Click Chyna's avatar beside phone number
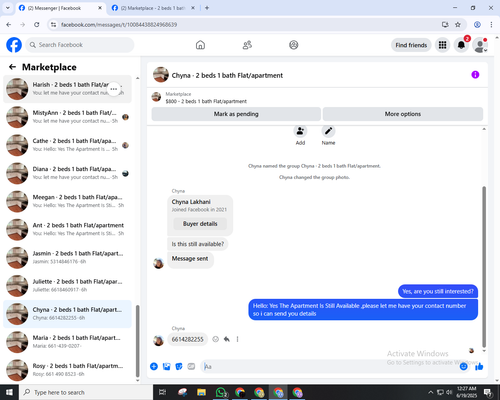Viewport: 500px width, 400px height. point(158,340)
